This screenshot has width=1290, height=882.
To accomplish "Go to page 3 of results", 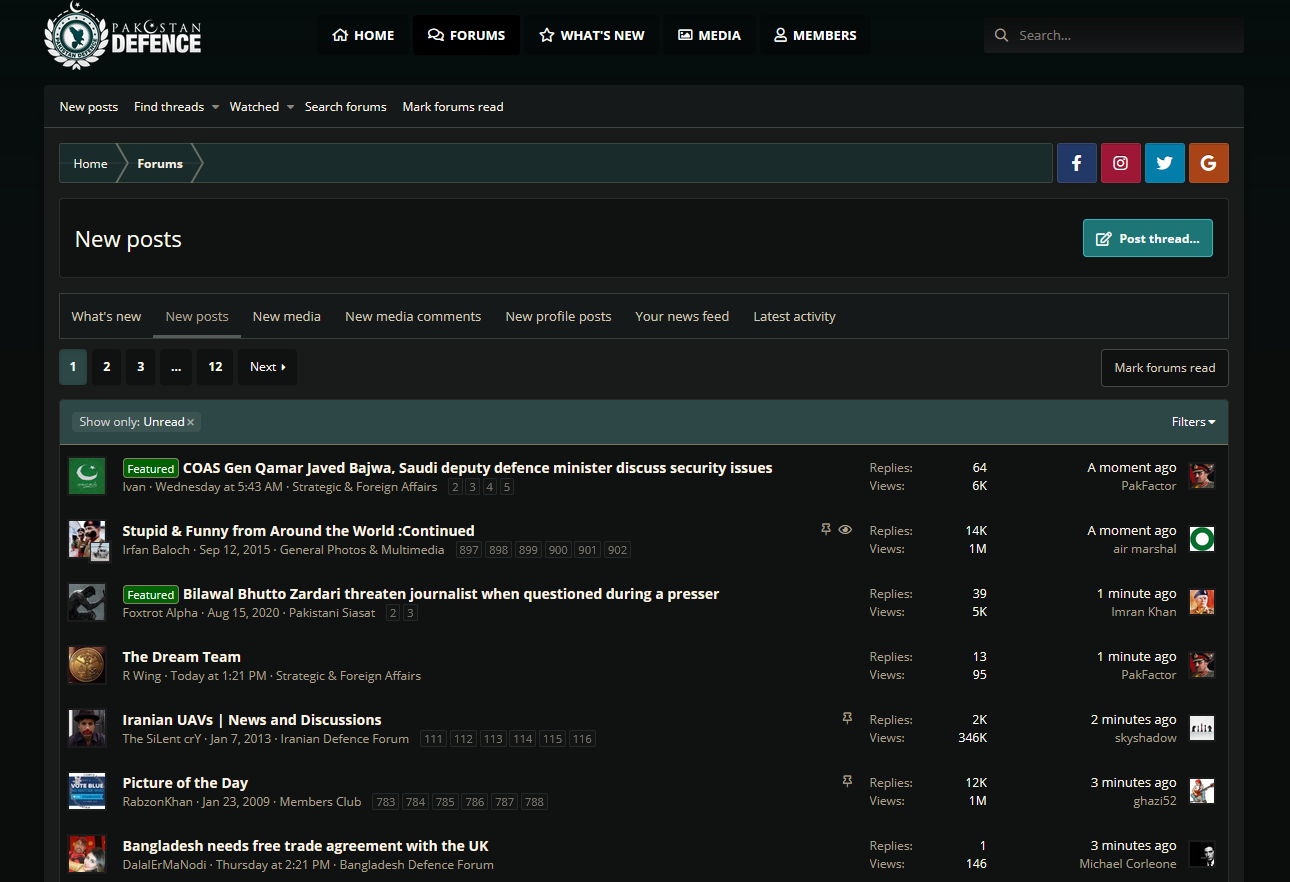I will click(x=141, y=367).
